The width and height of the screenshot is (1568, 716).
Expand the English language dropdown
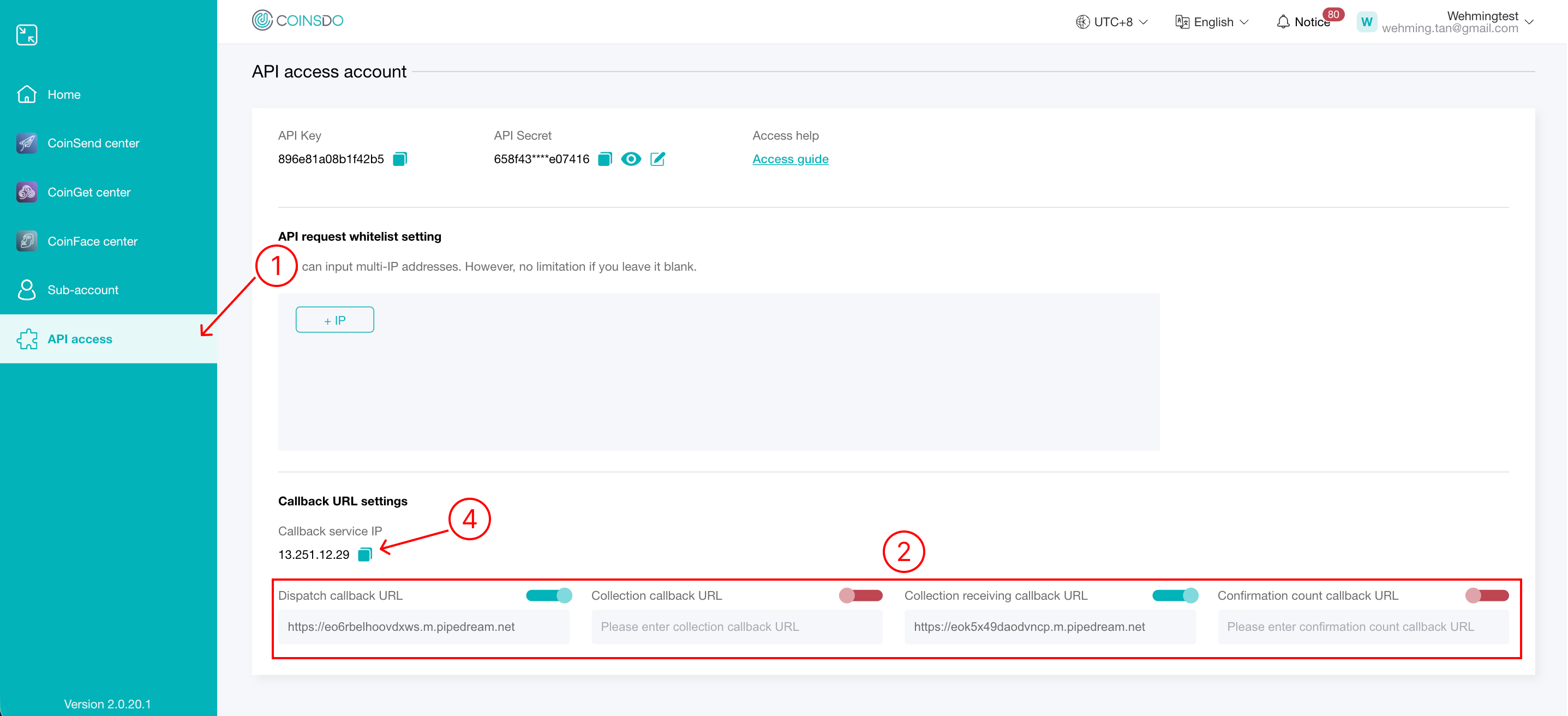click(1212, 22)
